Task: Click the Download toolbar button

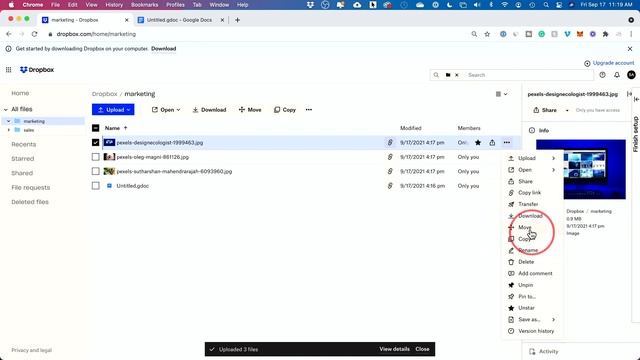Action: click(x=209, y=110)
